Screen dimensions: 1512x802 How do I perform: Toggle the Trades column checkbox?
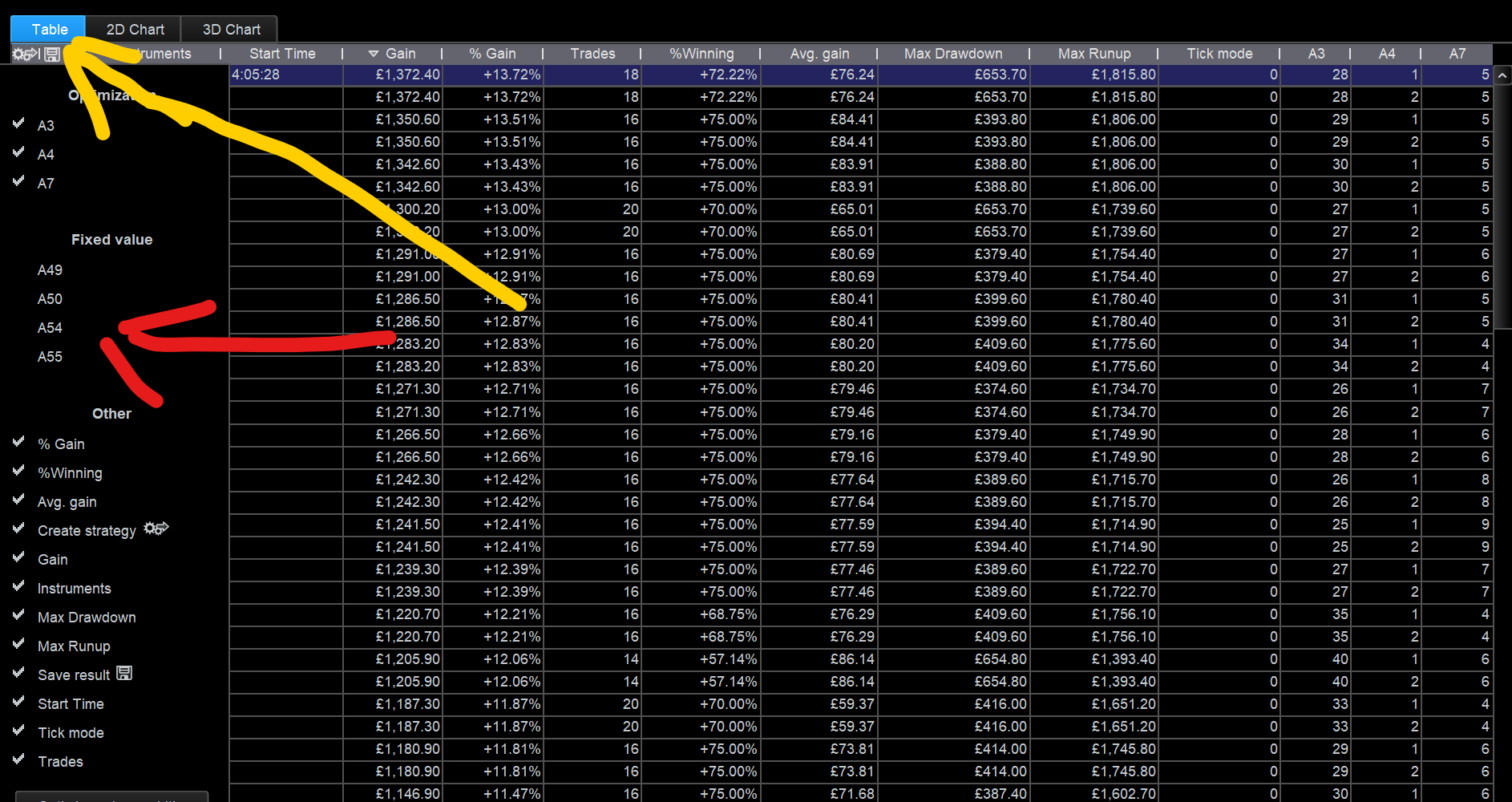coord(18,759)
